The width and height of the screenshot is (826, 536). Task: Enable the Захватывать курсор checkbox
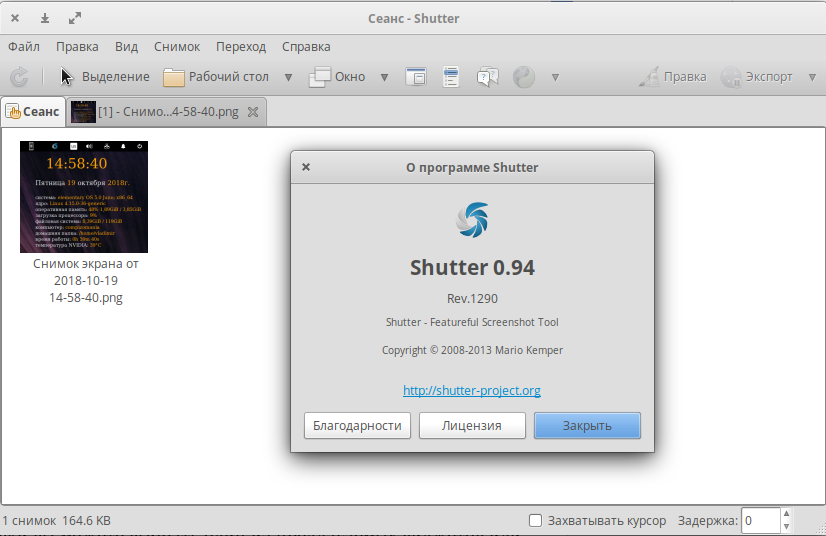(x=535, y=521)
